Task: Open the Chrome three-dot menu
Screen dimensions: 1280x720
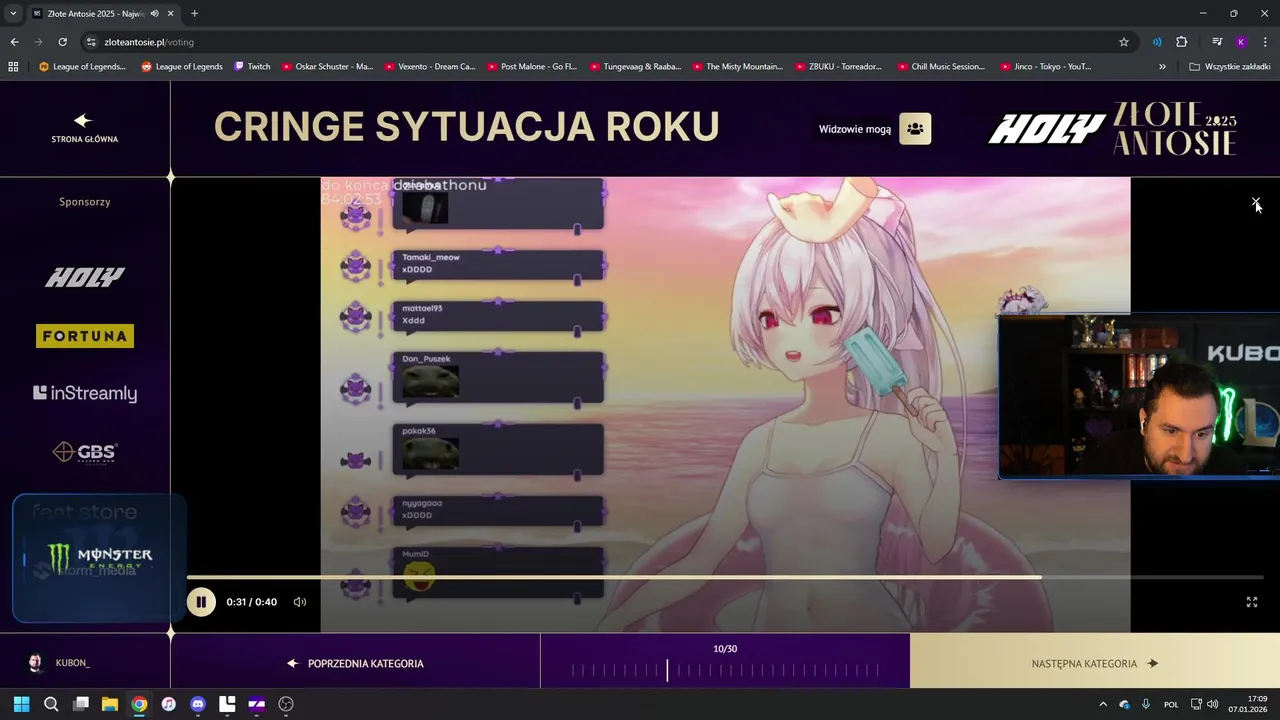Action: [1265, 42]
